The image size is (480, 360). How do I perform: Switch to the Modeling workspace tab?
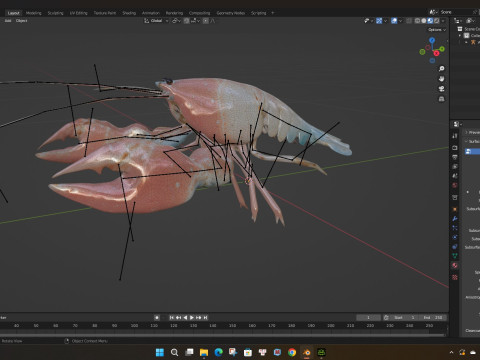tap(34, 13)
